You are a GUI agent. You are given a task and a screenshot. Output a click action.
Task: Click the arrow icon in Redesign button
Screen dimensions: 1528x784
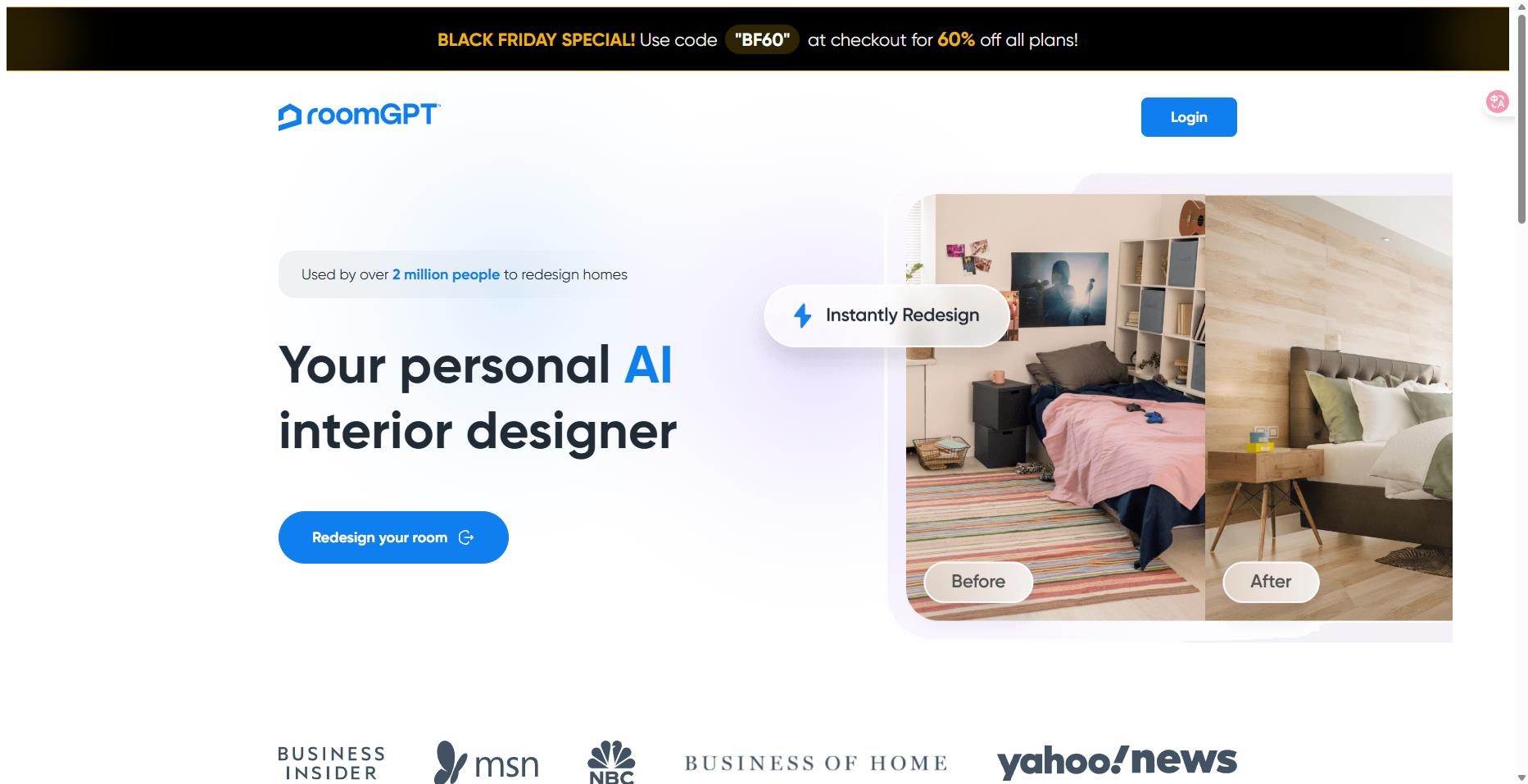click(x=466, y=537)
